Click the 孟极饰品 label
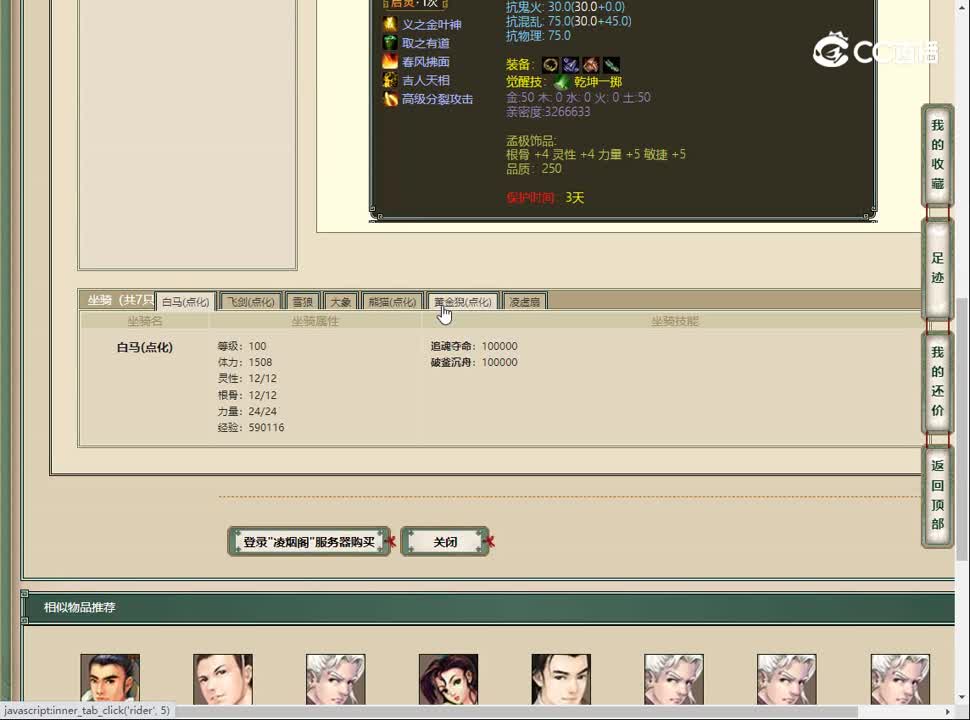The height and width of the screenshot is (720, 970). (x=531, y=140)
